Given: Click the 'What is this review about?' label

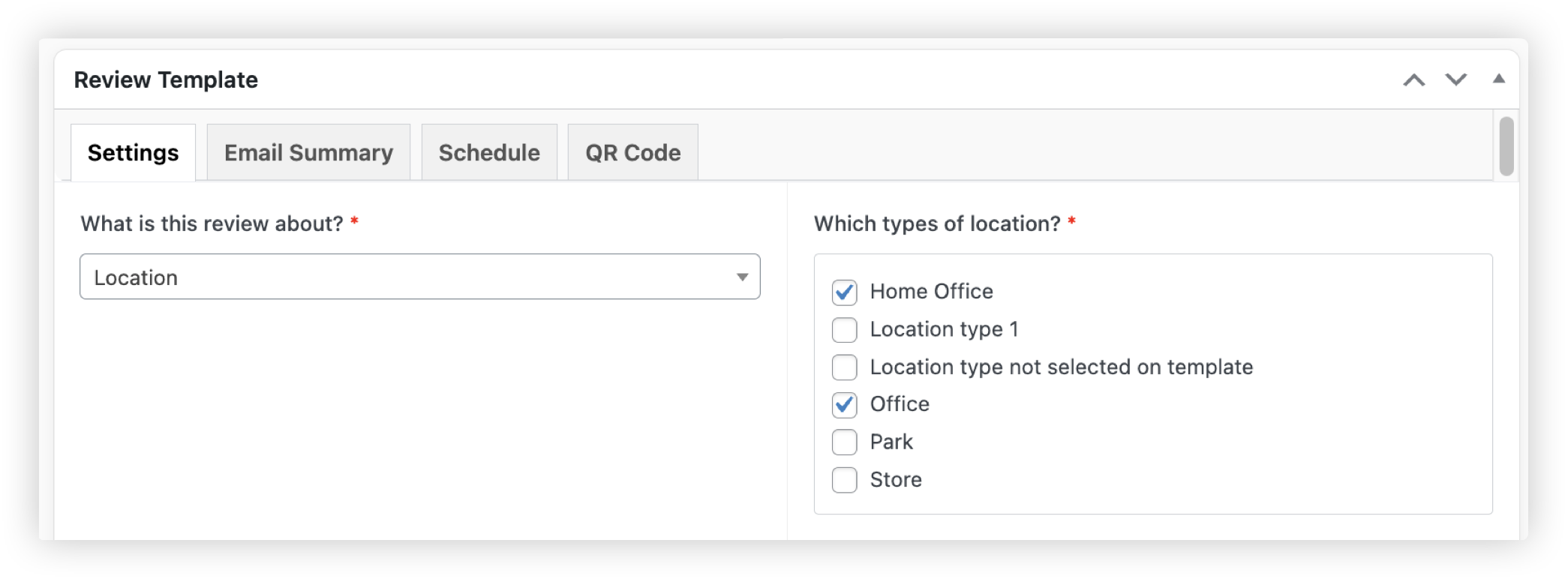Looking at the screenshot, I should pyautogui.click(x=212, y=223).
